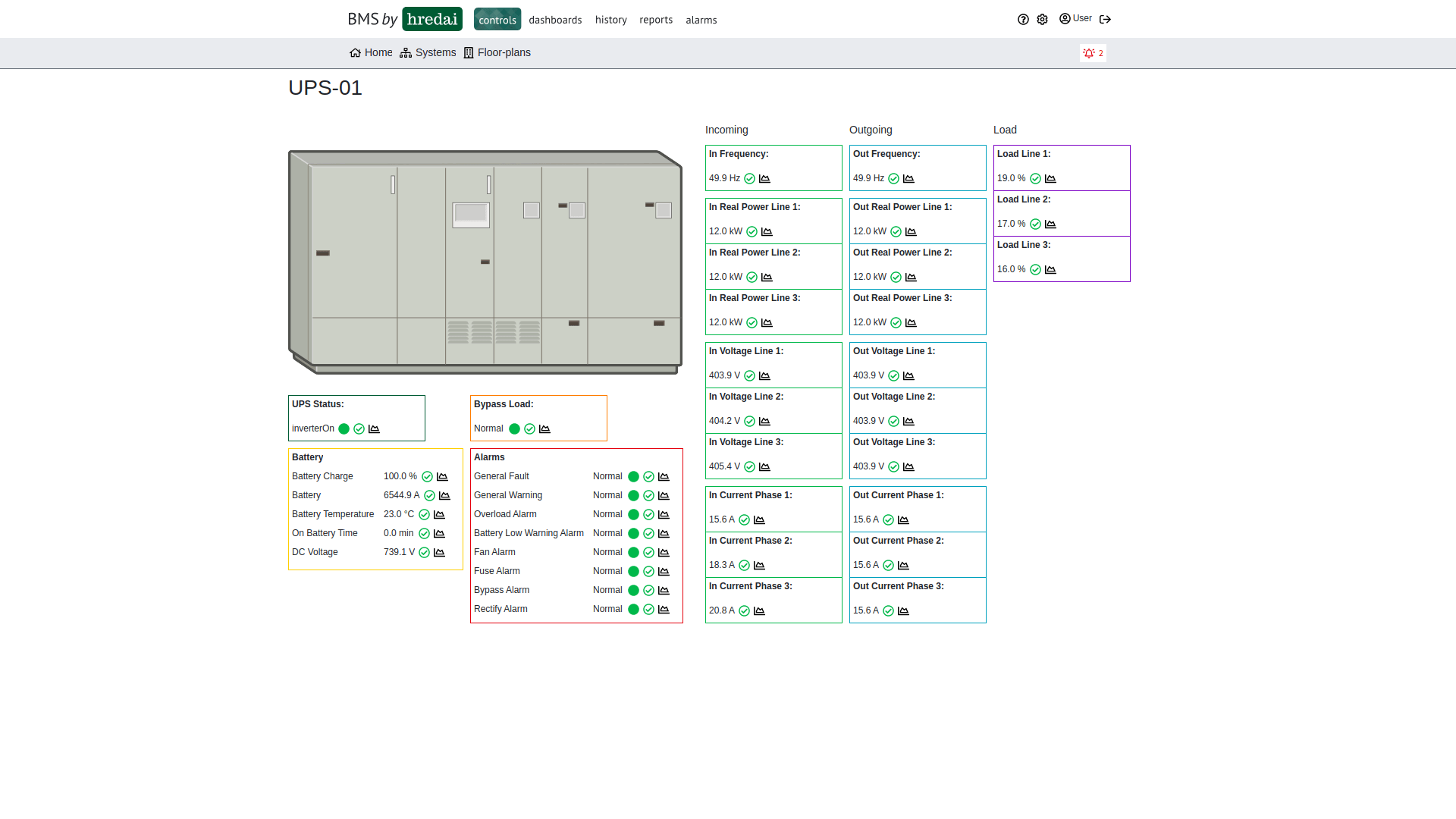Click check status icon for Out Voltage Line 1
Viewport: 1456px width, 819px height.
click(x=893, y=376)
